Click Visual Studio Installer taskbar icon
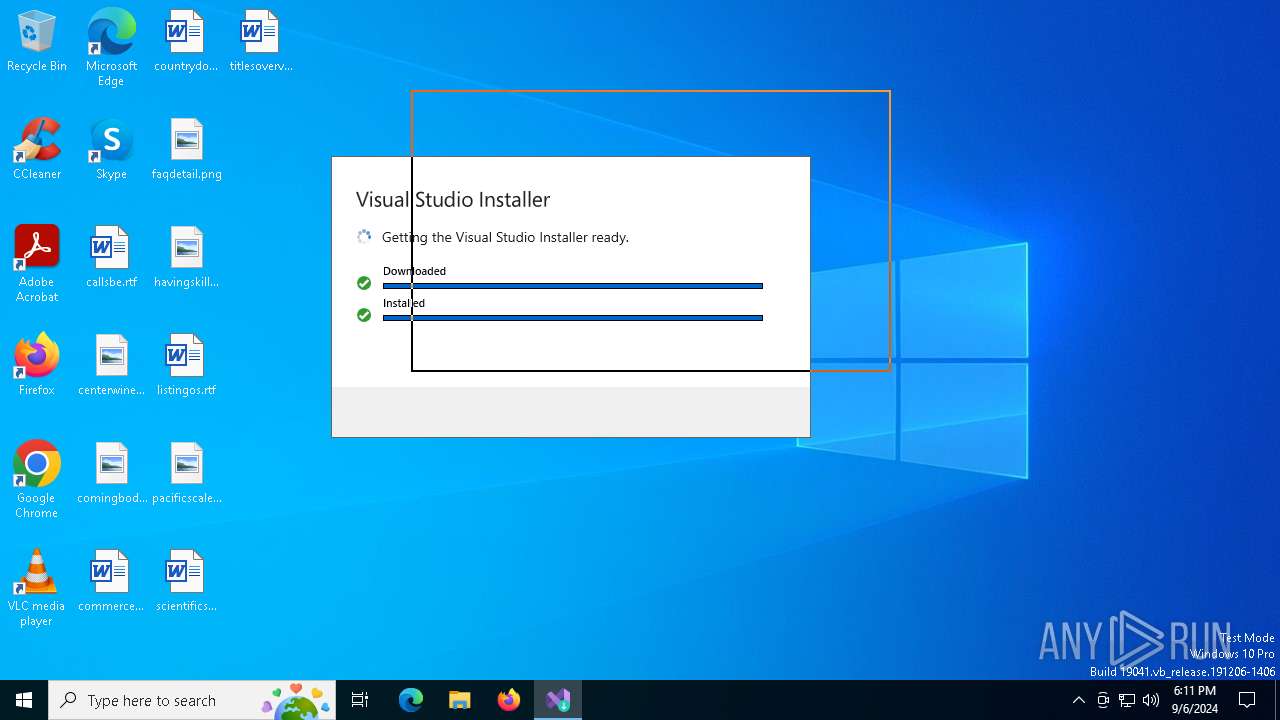 click(x=558, y=700)
